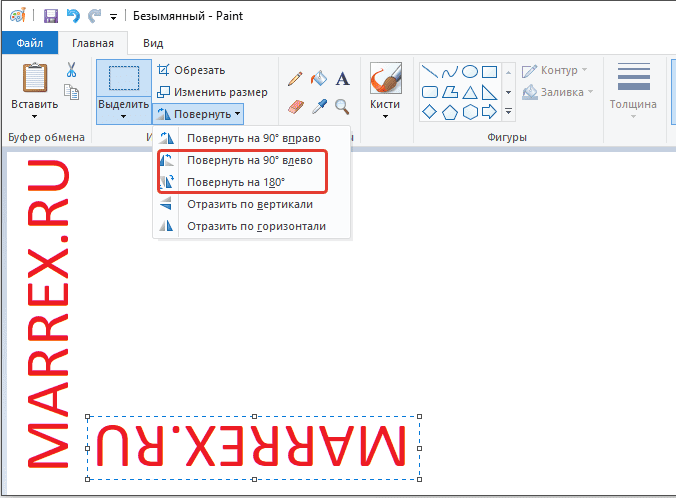676x498 pixels.
Task: Select the Right triangle shape
Action: point(489,92)
